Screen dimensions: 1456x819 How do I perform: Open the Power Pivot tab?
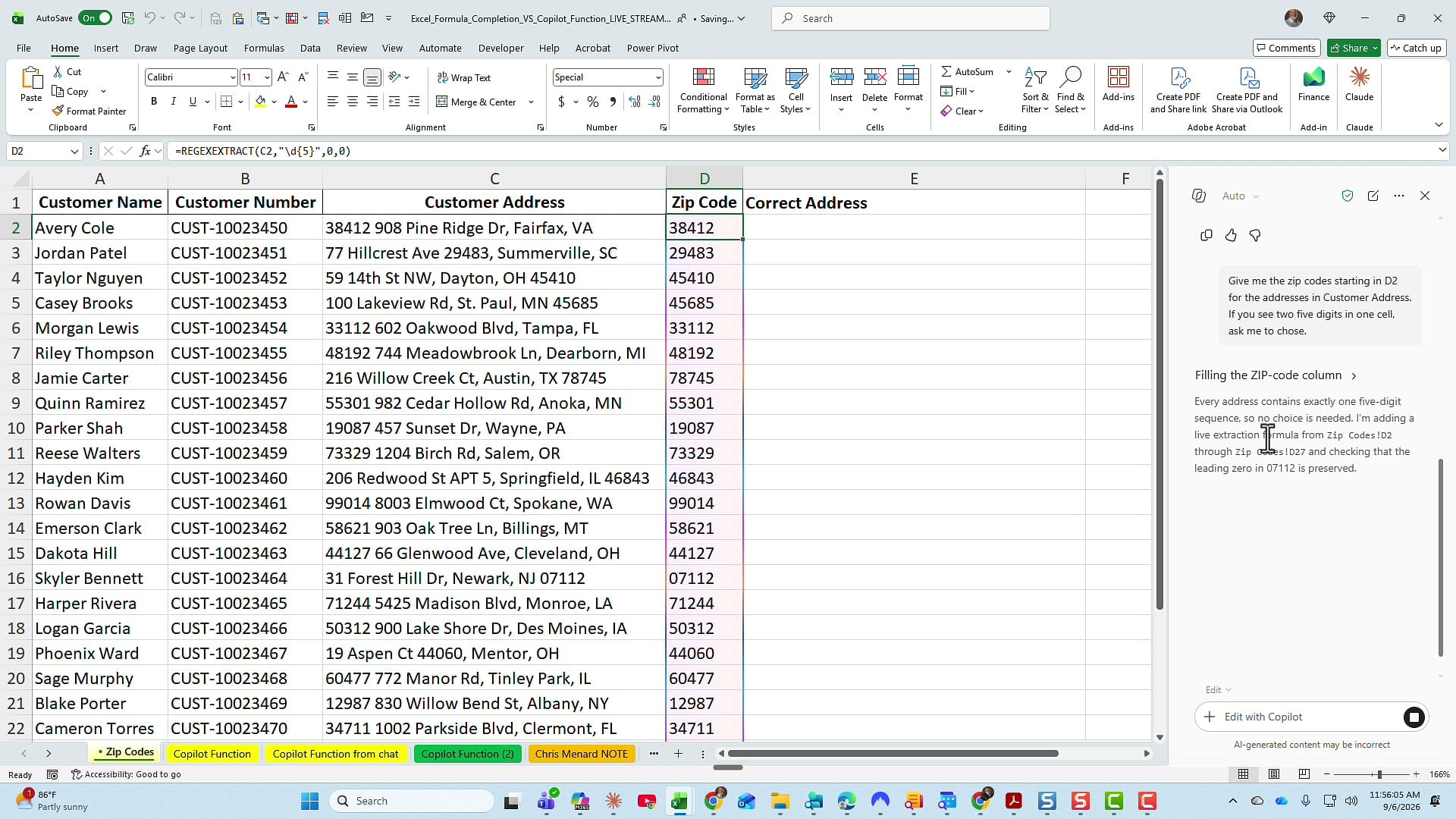pos(652,48)
